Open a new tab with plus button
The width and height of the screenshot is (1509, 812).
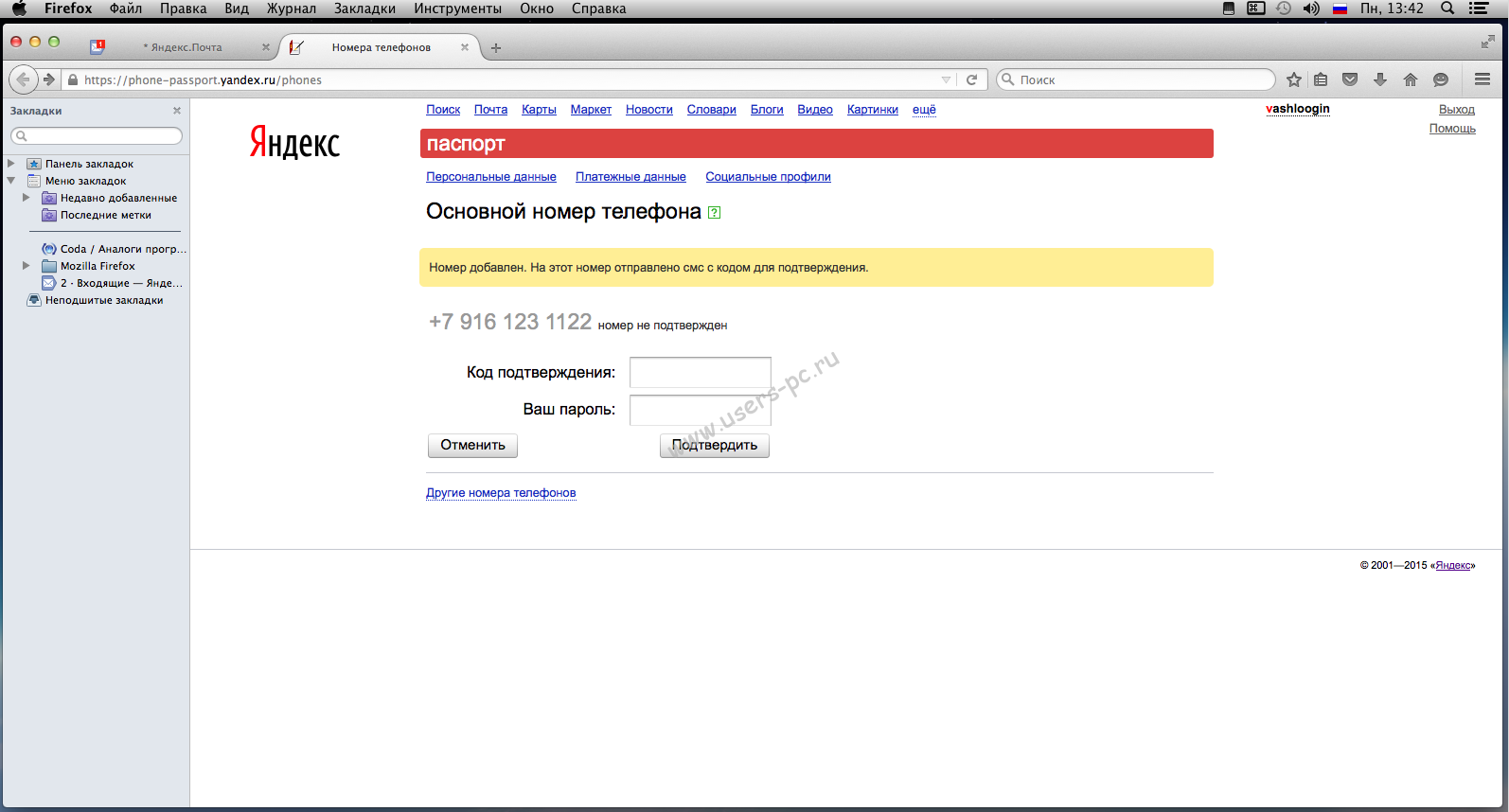(496, 47)
